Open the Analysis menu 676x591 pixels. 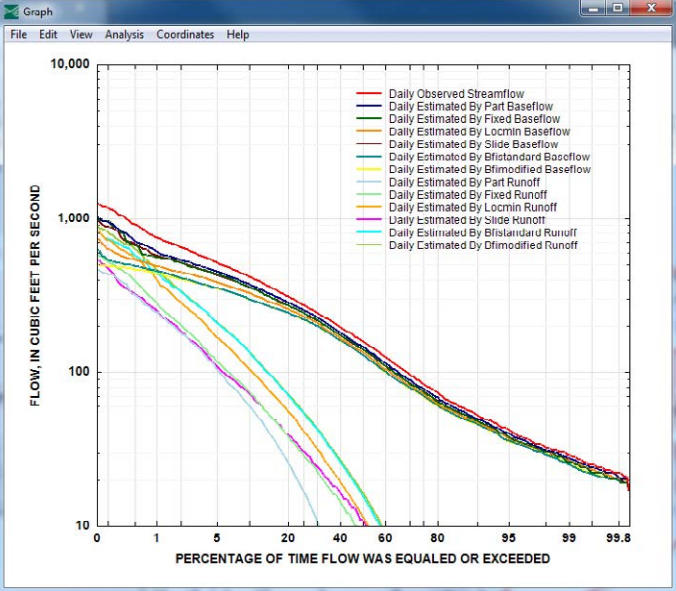(124, 34)
